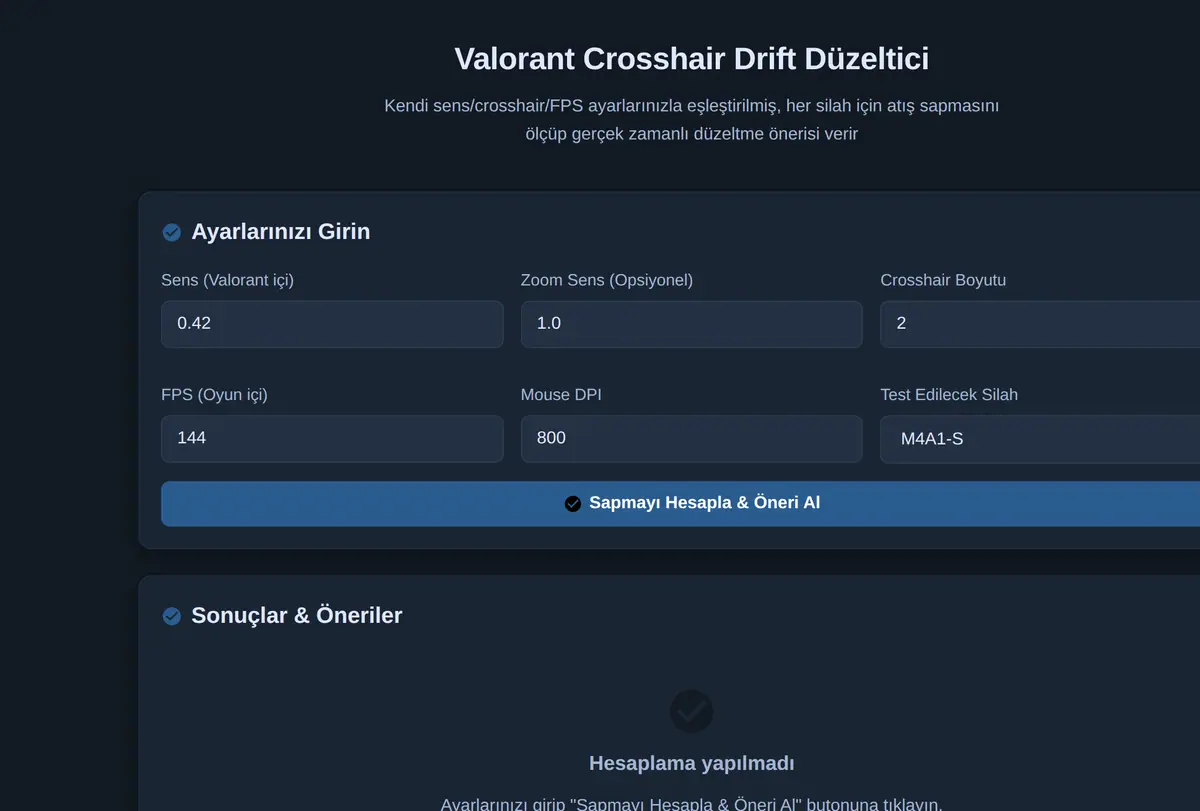Focus the FPS (Oyun içi) input field
Screen dimensions: 1200x811
(x=332, y=439)
